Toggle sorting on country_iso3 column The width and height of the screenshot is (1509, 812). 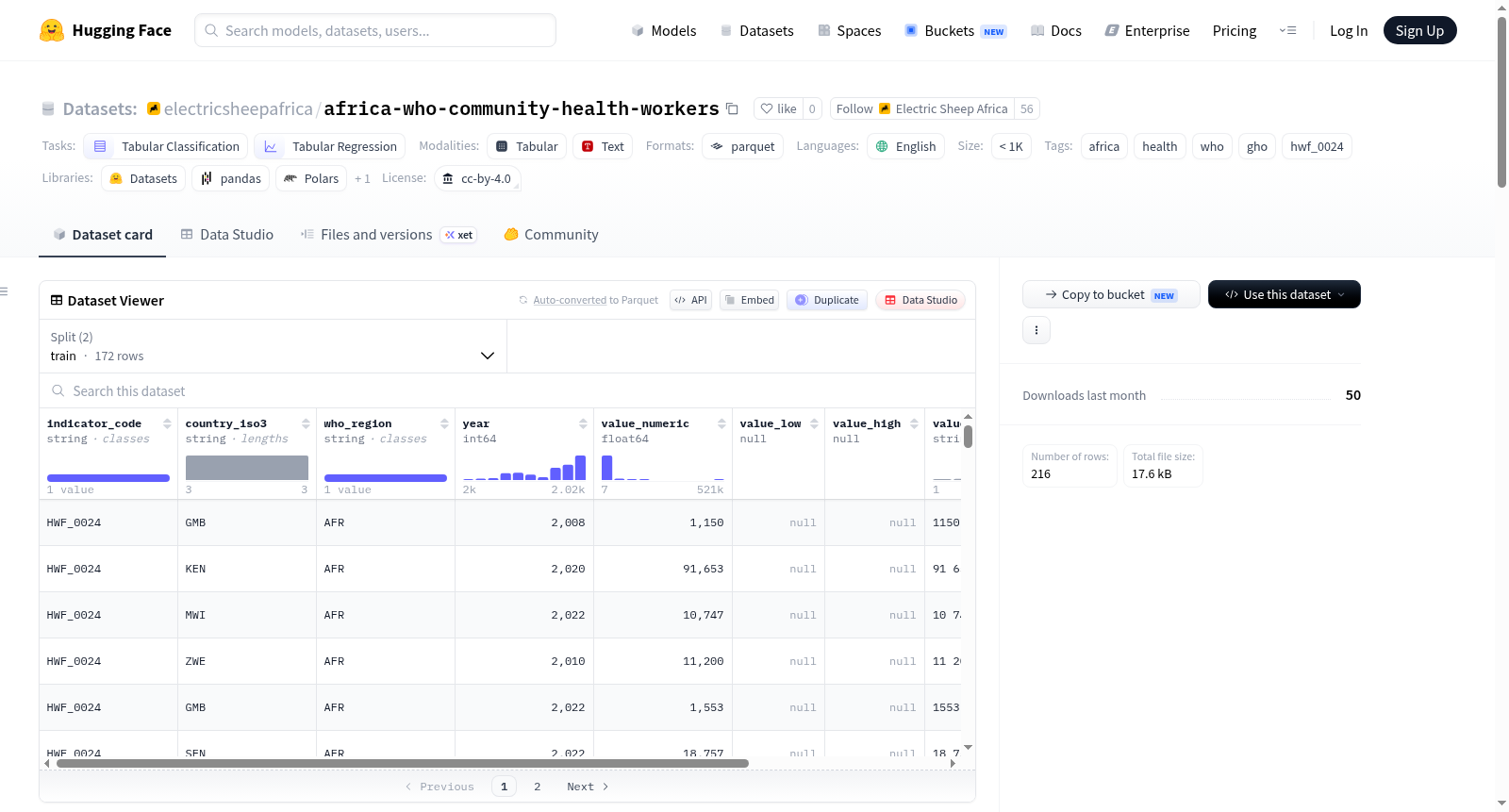coord(306,423)
